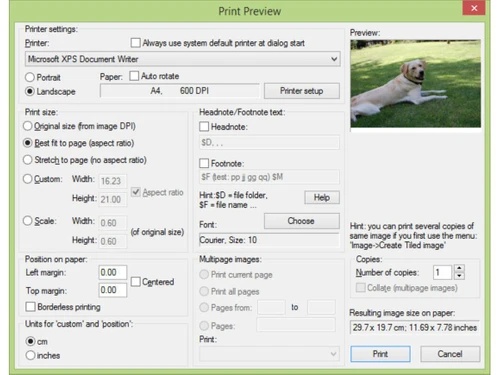Viewport: 500px width, 375px height.
Task: Click the Left margin field
Action: [x=113, y=272]
